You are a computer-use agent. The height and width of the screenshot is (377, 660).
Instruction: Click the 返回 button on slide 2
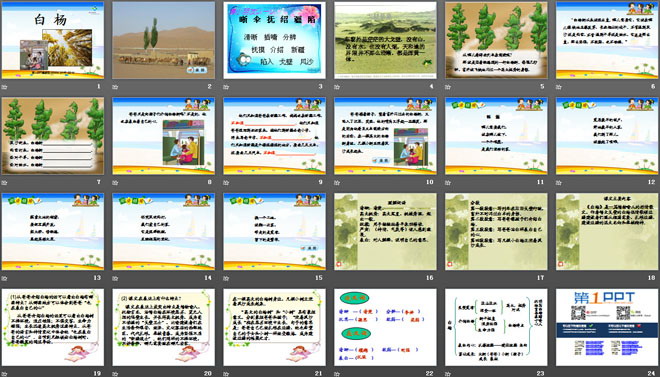(x=197, y=70)
